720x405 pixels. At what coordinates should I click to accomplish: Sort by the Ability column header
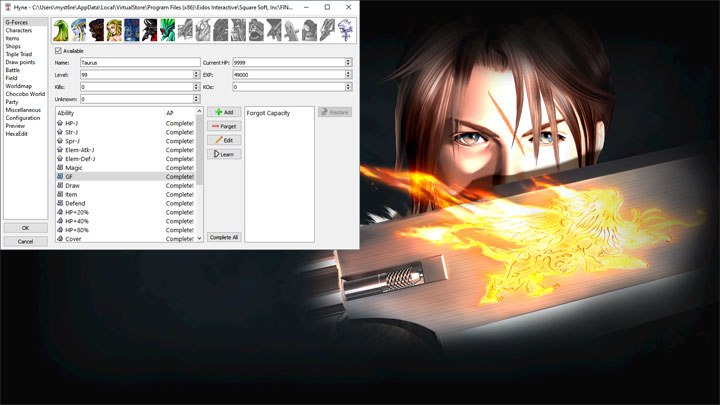[x=110, y=113]
